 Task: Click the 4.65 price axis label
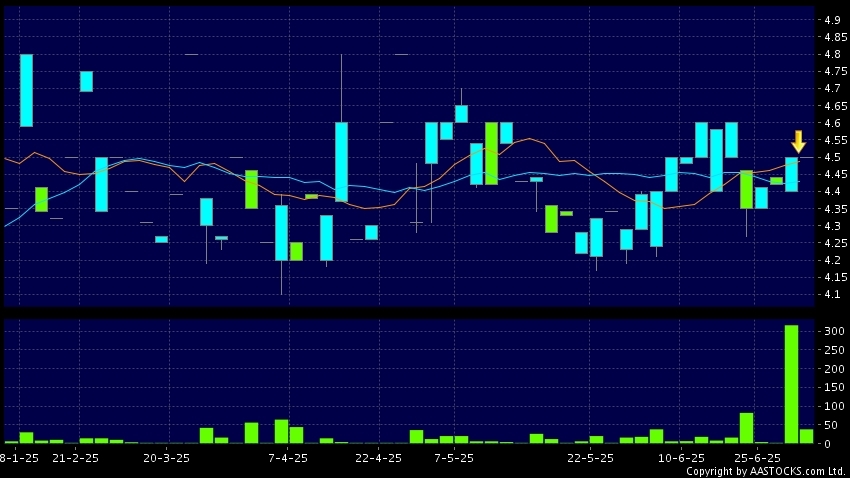tap(835, 106)
